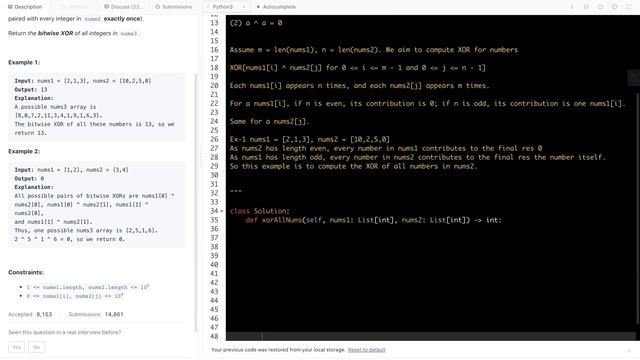
Task: Click the Submissions count 14,861
Action: coord(114,314)
